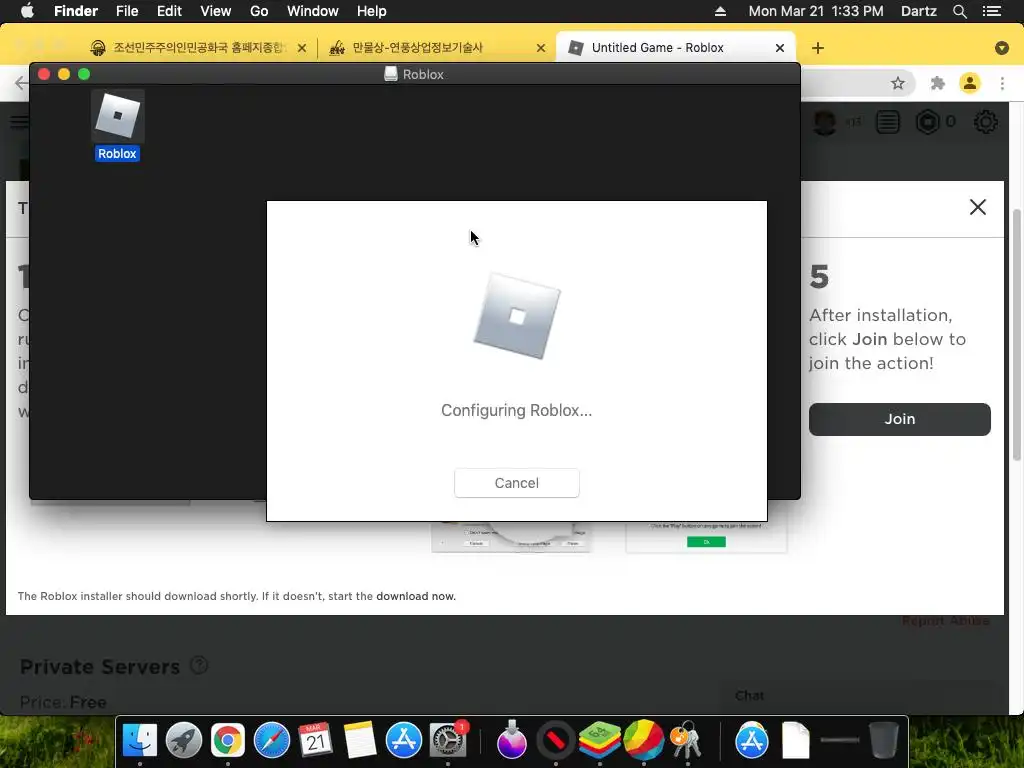The width and height of the screenshot is (1024, 768).
Task: Open the tab search dropdown arrow
Action: [1001, 48]
